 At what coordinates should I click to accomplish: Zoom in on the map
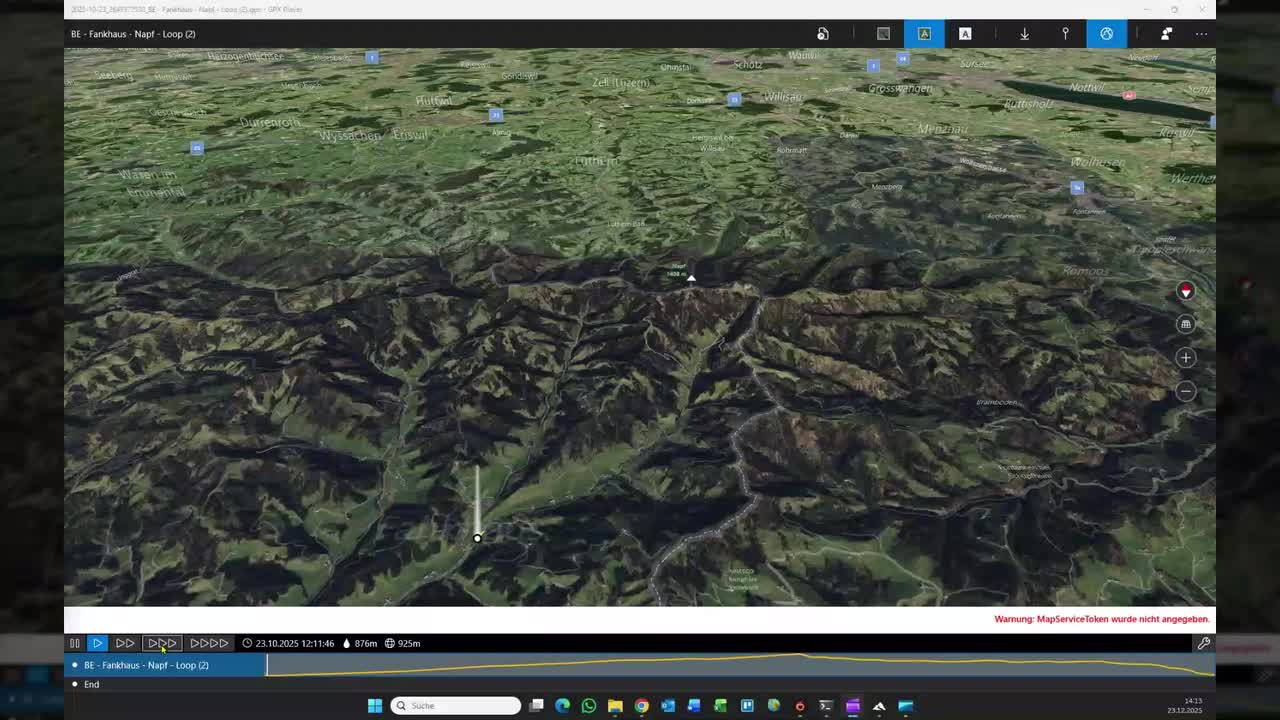[1186, 358]
